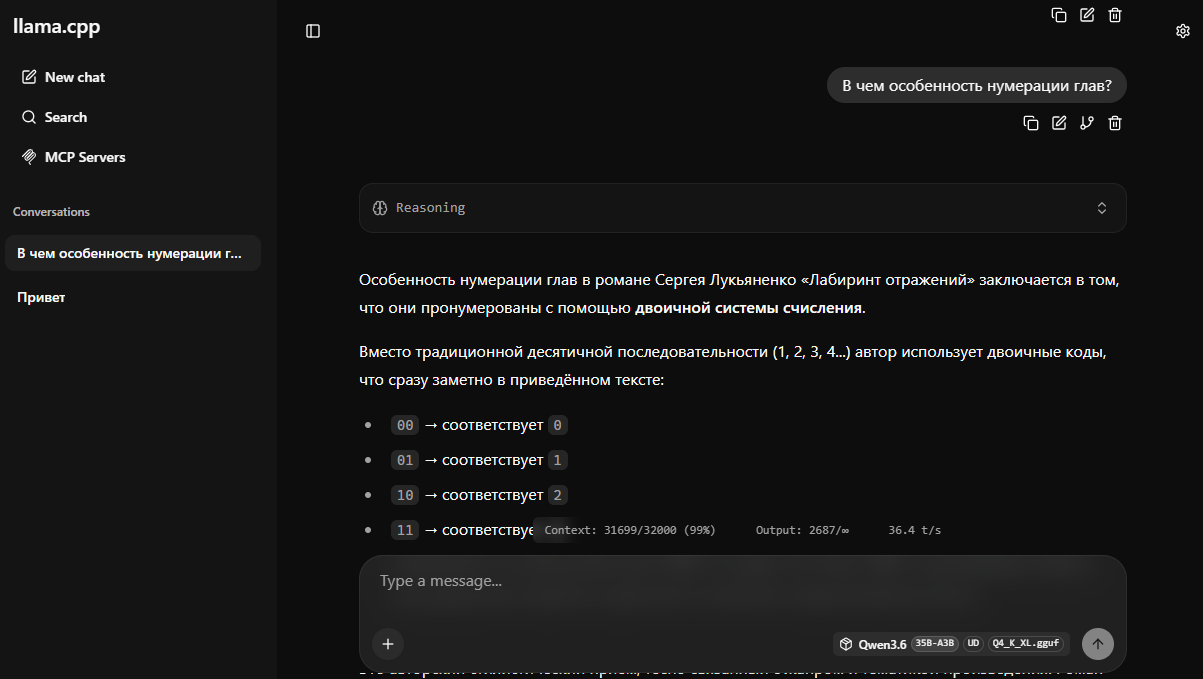Click the '35B-A3B' model tag
Viewport: 1203px width, 679px height.
click(935, 644)
